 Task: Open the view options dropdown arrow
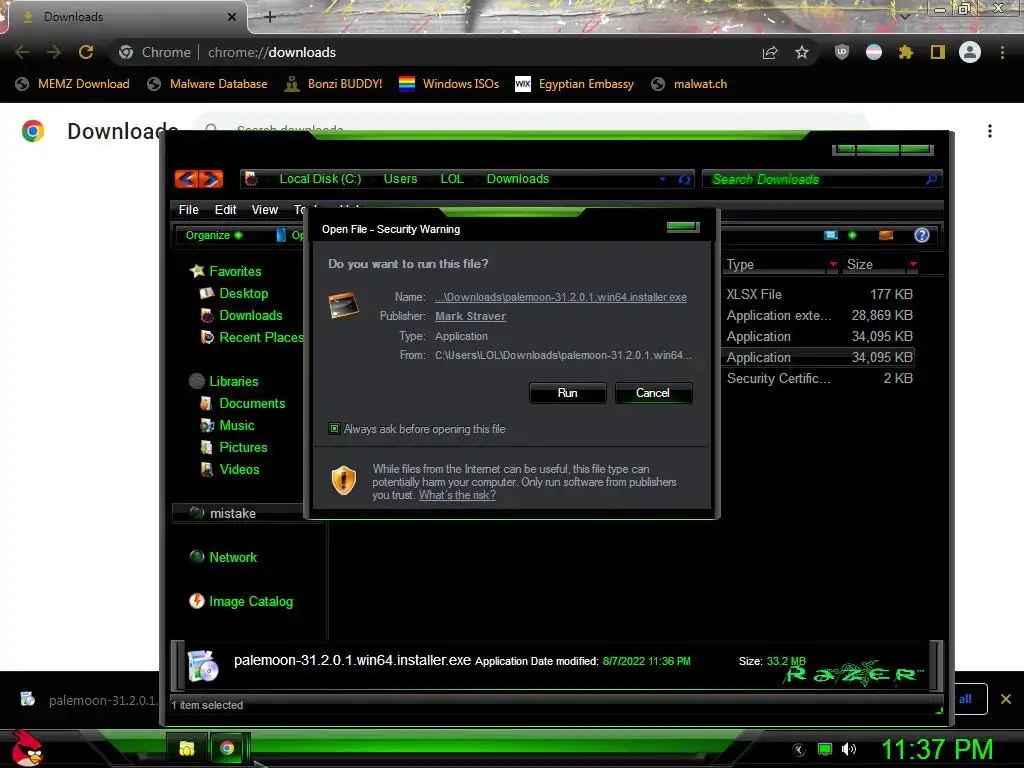(x=852, y=235)
